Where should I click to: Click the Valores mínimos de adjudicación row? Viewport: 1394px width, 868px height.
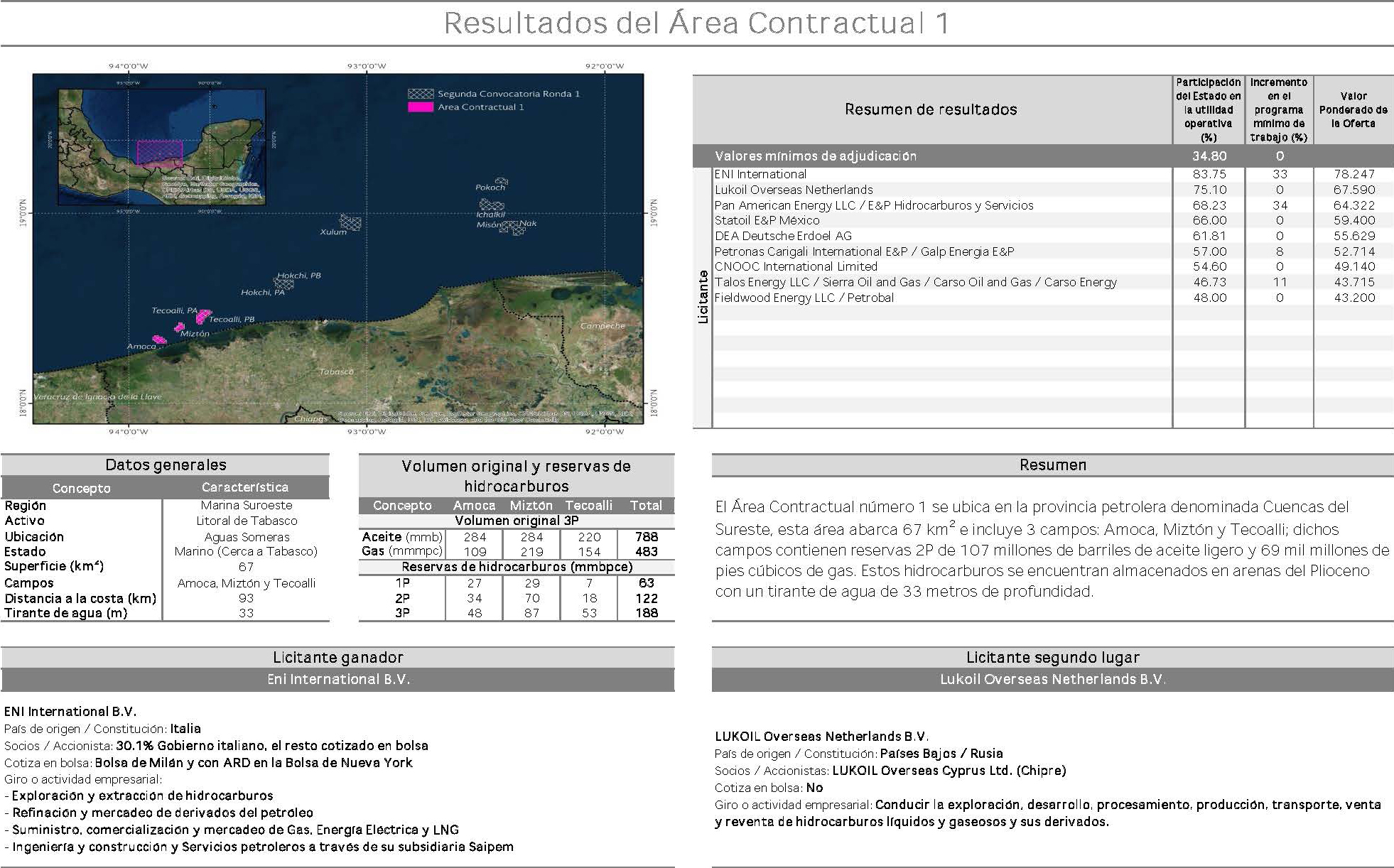[x=815, y=156]
